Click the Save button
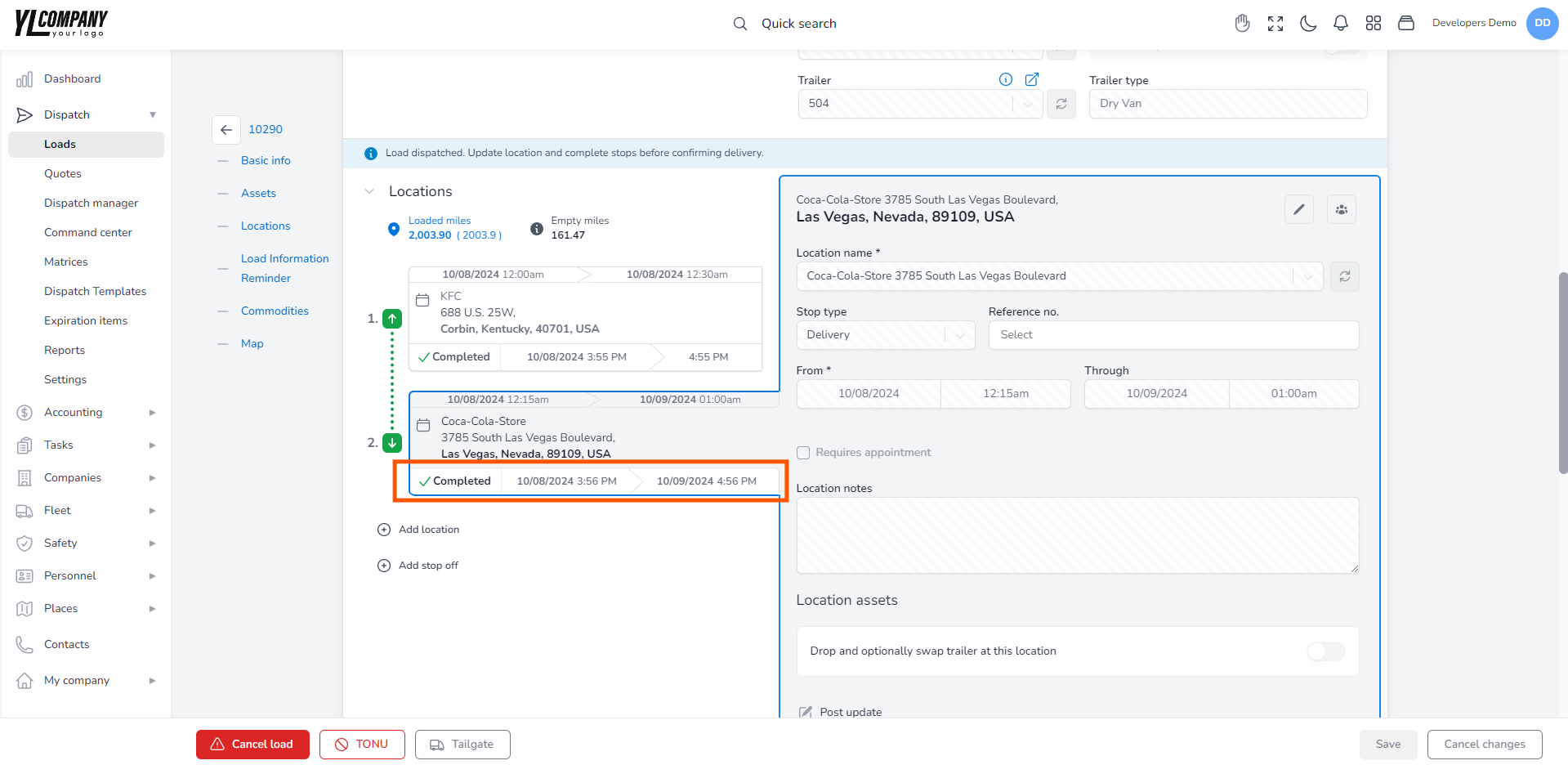Screen dimensions: 1568x765 point(1388,745)
